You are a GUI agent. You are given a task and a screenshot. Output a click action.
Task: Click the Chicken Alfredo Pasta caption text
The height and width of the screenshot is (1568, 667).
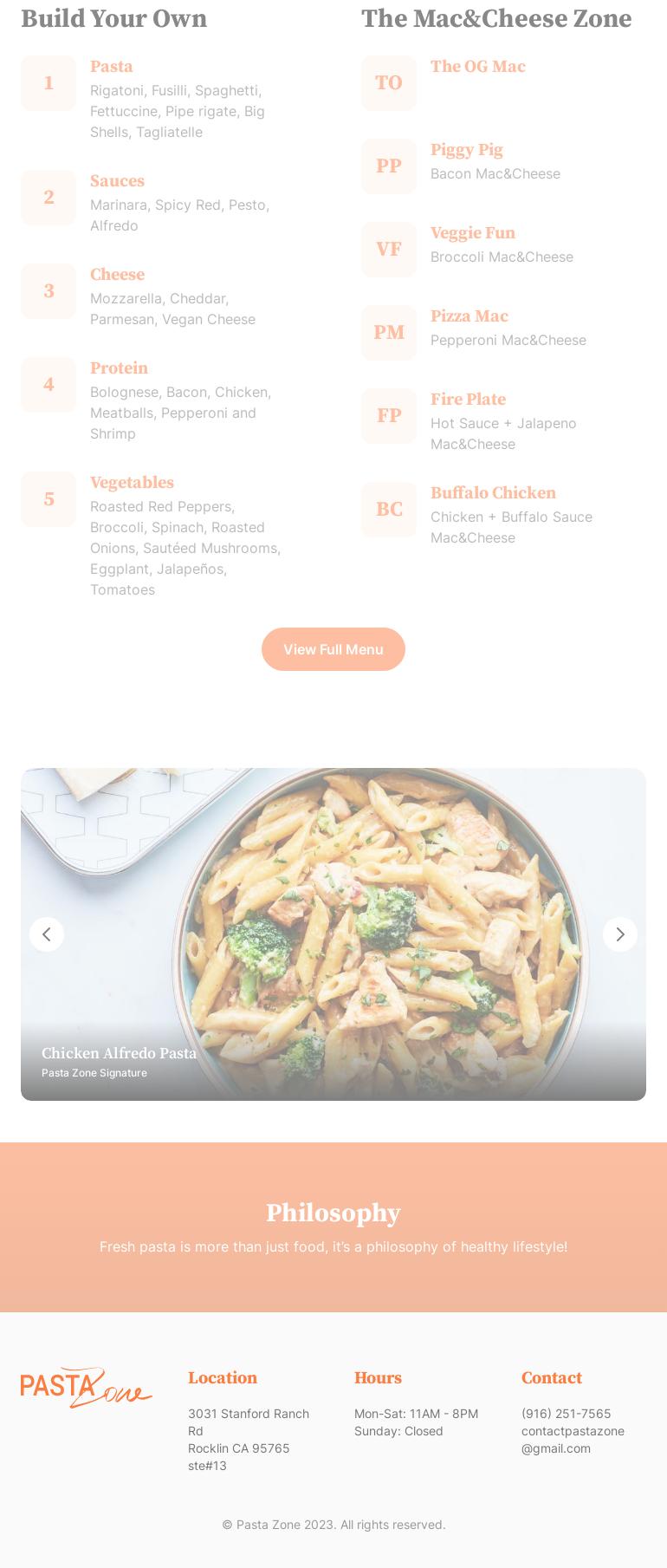pyautogui.click(x=119, y=1053)
